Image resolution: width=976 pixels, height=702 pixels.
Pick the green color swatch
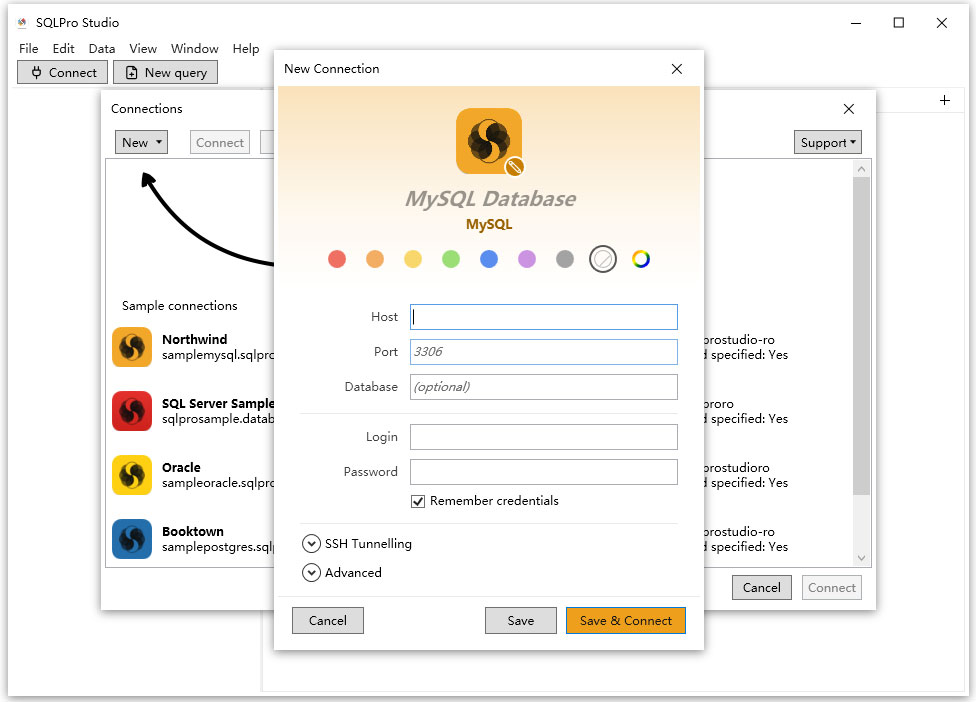(451, 259)
